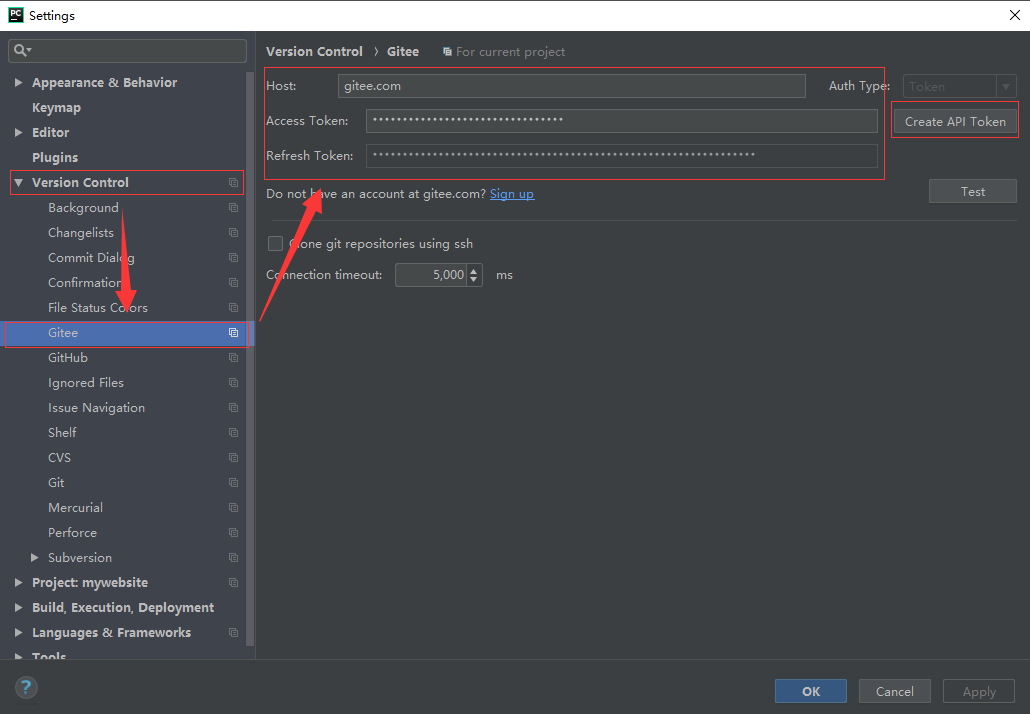This screenshot has width=1030, height=714.
Task: Select Plugins in settings tree
Action: click(x=55, y=157)
